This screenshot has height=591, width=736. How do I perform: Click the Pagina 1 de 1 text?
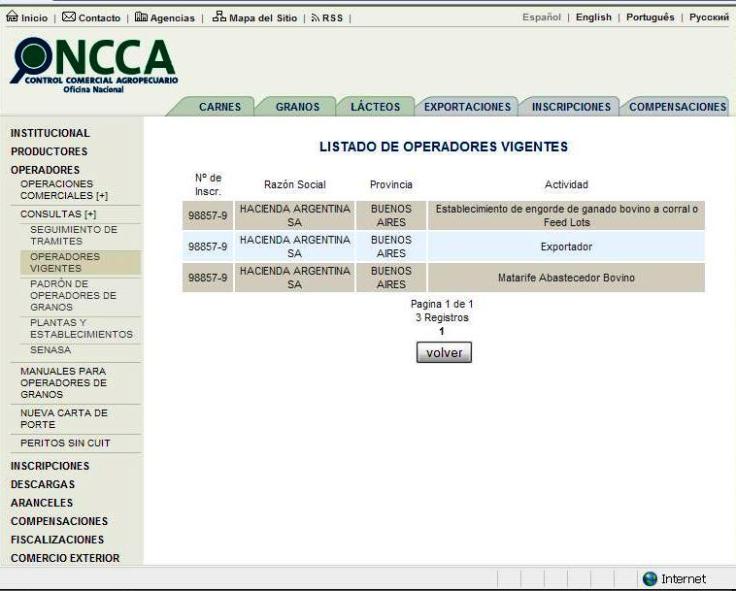(442, 304)
